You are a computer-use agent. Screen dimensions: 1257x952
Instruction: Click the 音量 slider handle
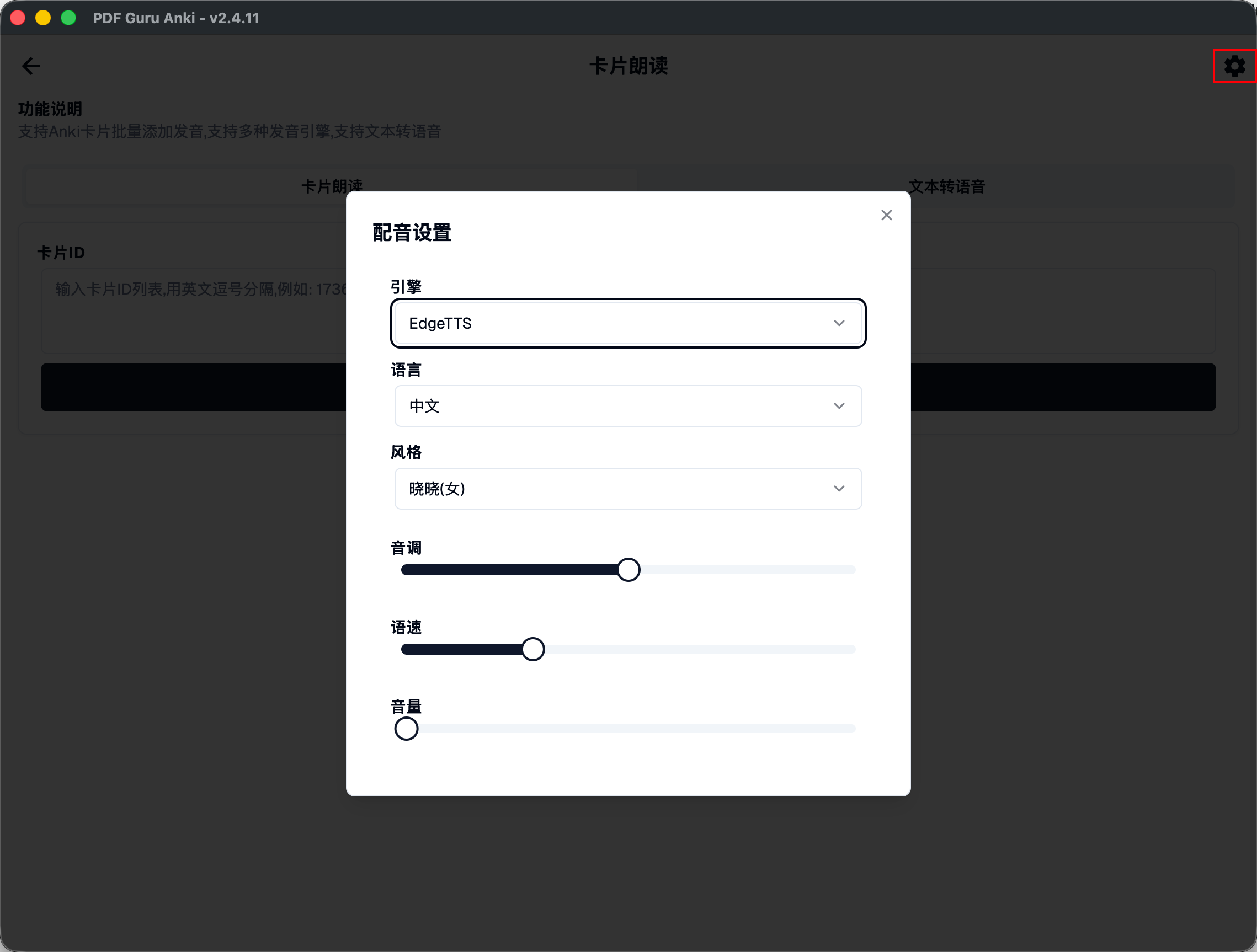click(406, 729)
